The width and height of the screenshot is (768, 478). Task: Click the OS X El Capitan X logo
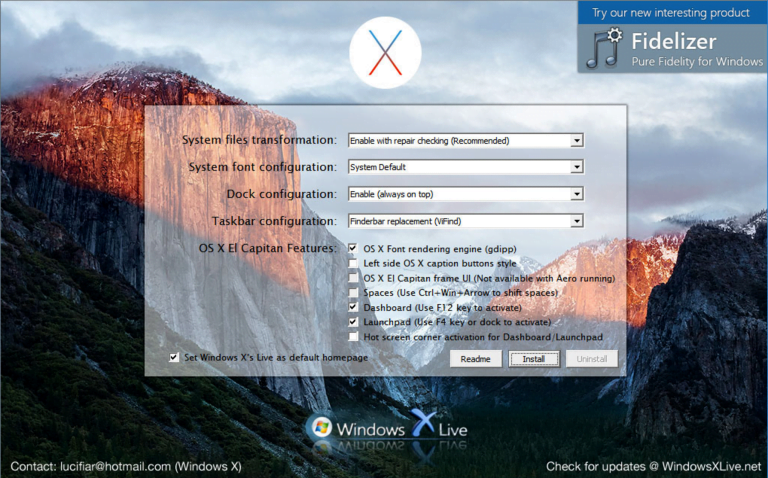click(x=385, y=52)
